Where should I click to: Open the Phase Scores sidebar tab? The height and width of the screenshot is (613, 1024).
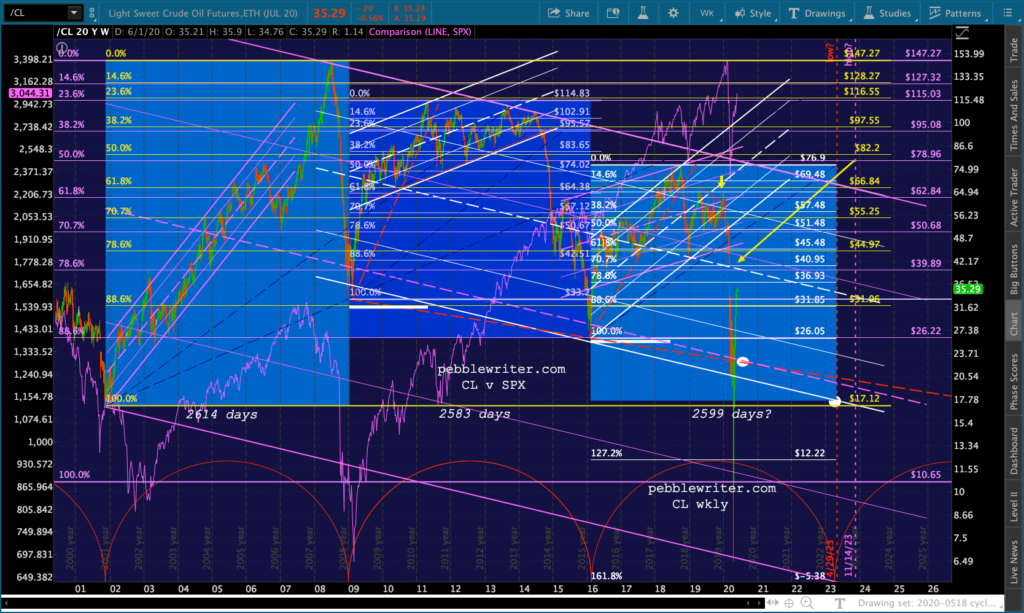[x=1014, y=381]
